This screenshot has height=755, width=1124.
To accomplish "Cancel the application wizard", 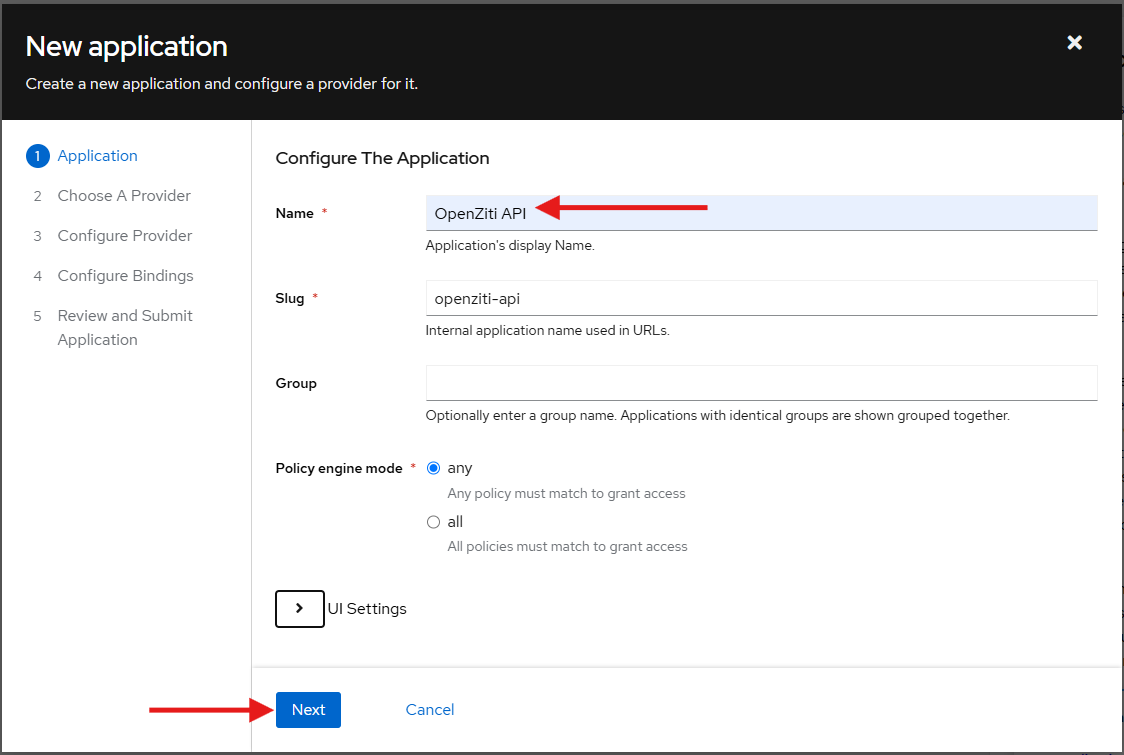I will pos(429,710).
